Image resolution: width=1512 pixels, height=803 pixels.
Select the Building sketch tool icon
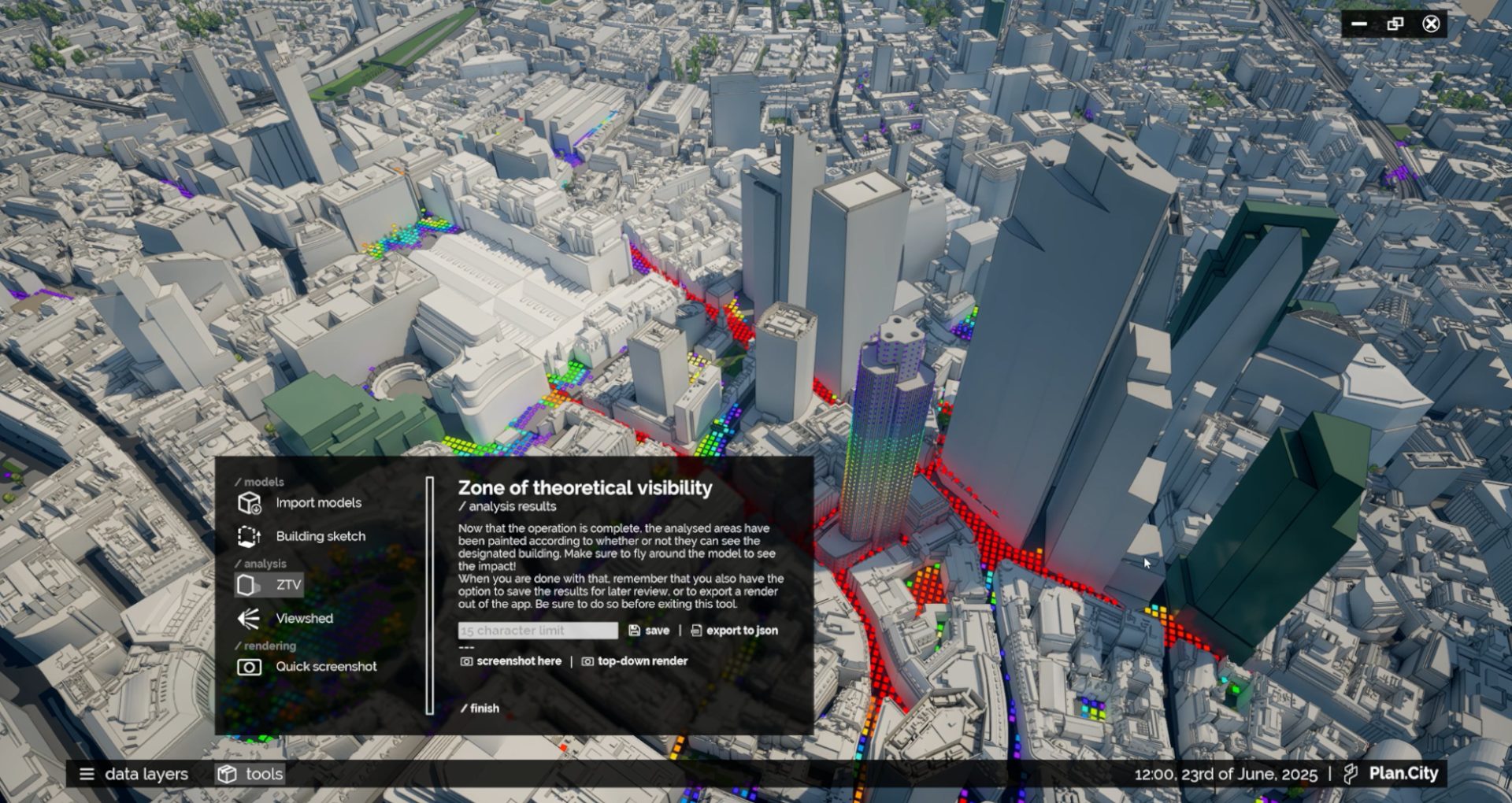[249, 536]
